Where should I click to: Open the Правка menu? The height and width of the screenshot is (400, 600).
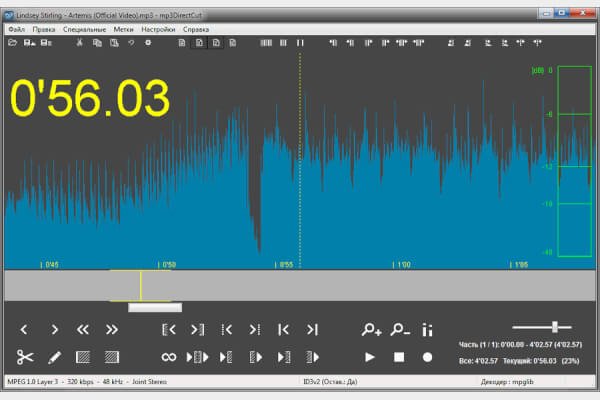click(44, 29)
